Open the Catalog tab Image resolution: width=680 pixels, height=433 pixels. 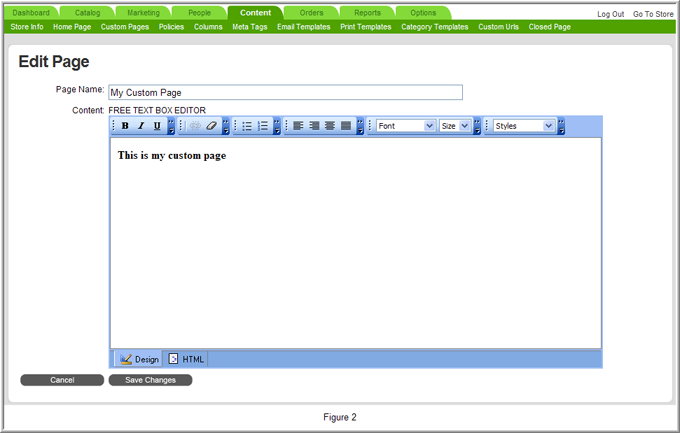(x=87, y=13)
